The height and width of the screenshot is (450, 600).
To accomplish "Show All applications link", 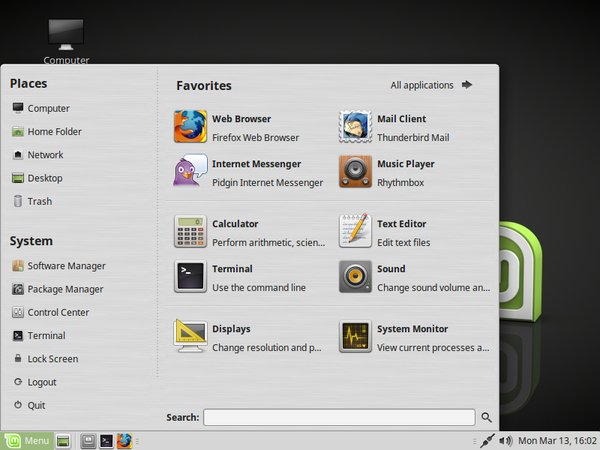I will pyautogui.click(x=422, y=85).
